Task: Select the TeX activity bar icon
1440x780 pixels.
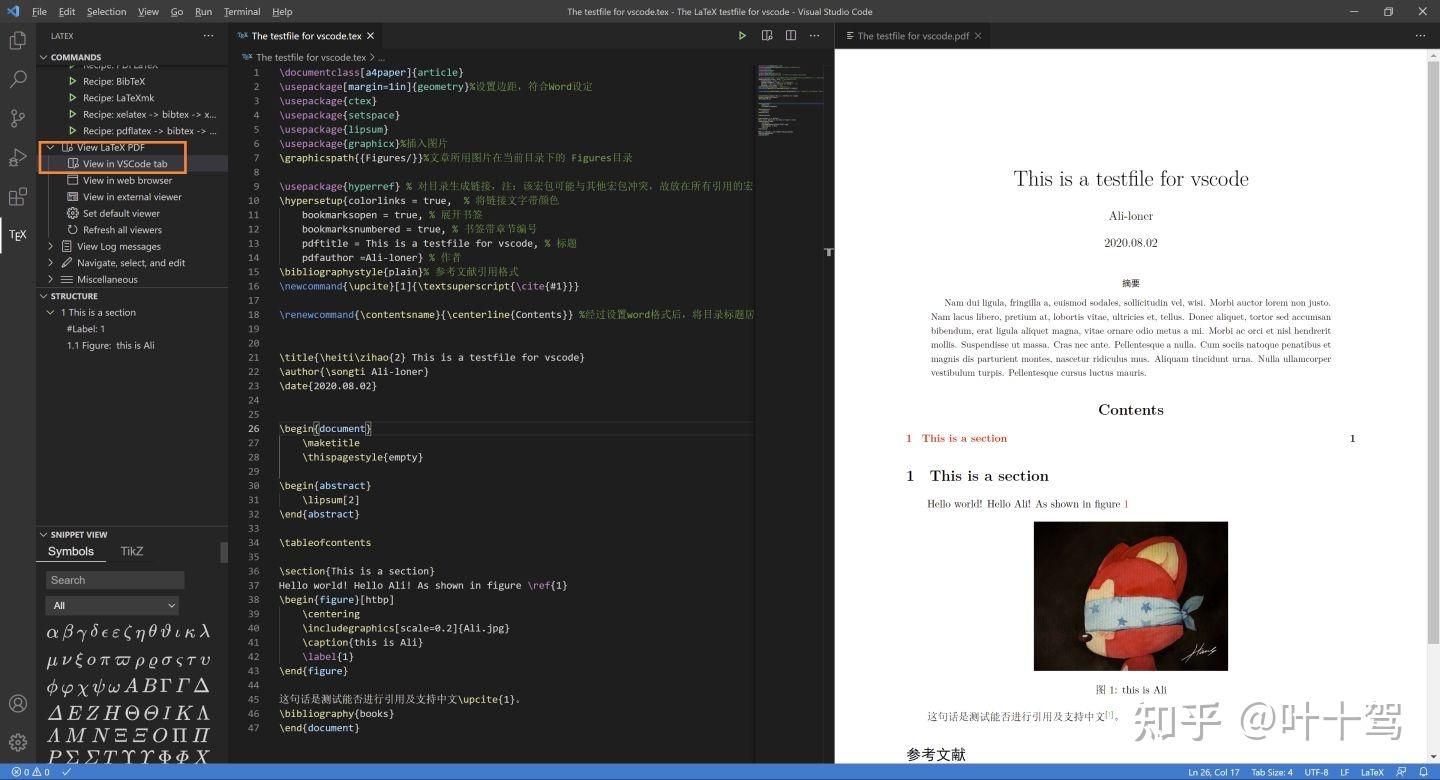Action: (16, 235)
